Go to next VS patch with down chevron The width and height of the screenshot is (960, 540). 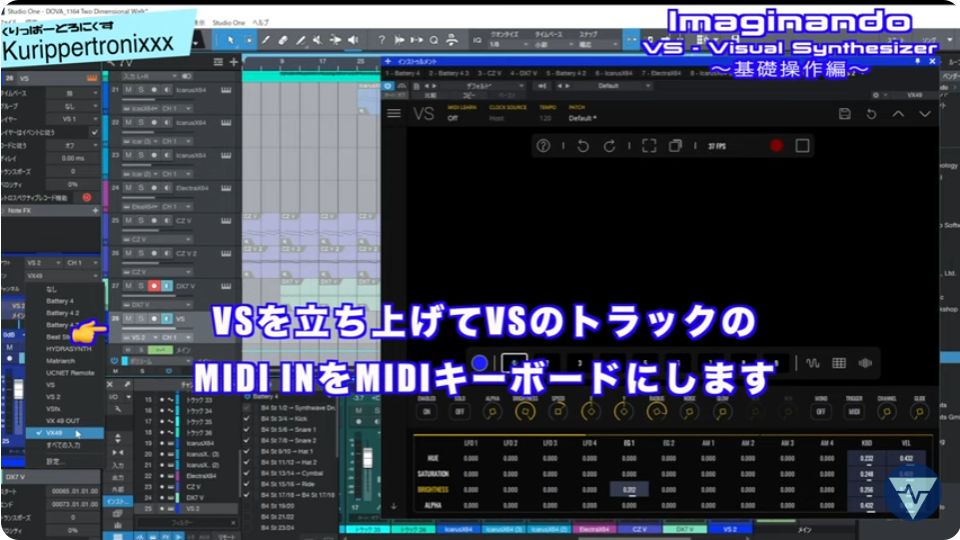tap(925, 113)
